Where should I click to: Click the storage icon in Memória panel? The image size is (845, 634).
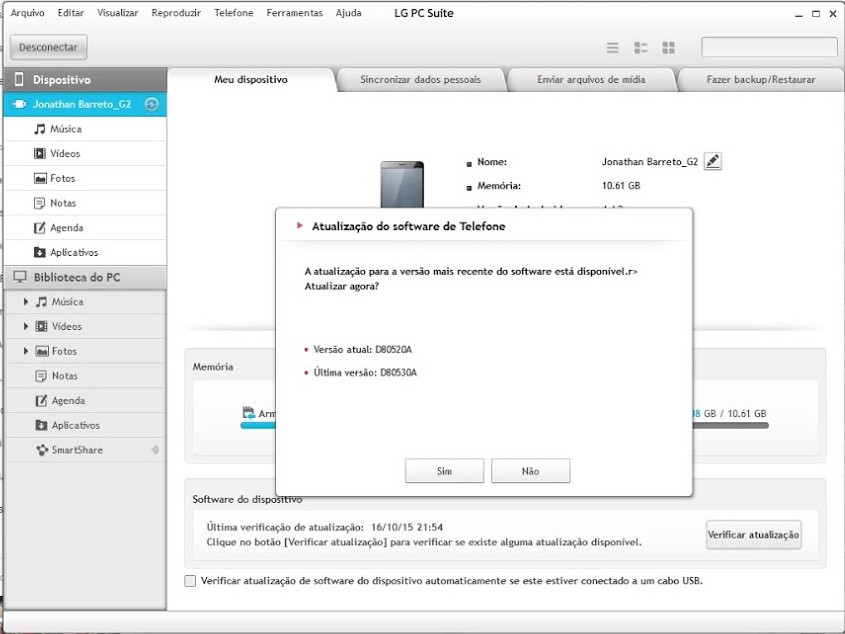point(248,413)
